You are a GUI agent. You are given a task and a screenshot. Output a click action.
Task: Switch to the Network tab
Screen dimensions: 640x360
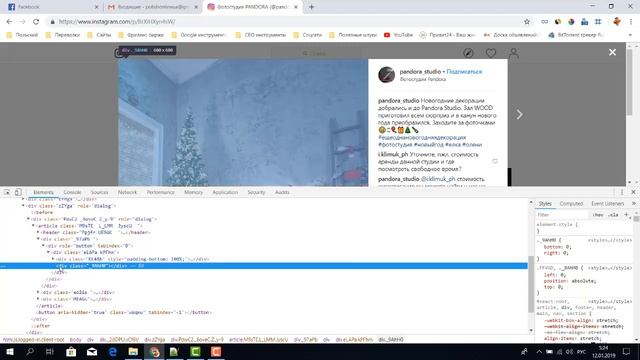[127, 192]
